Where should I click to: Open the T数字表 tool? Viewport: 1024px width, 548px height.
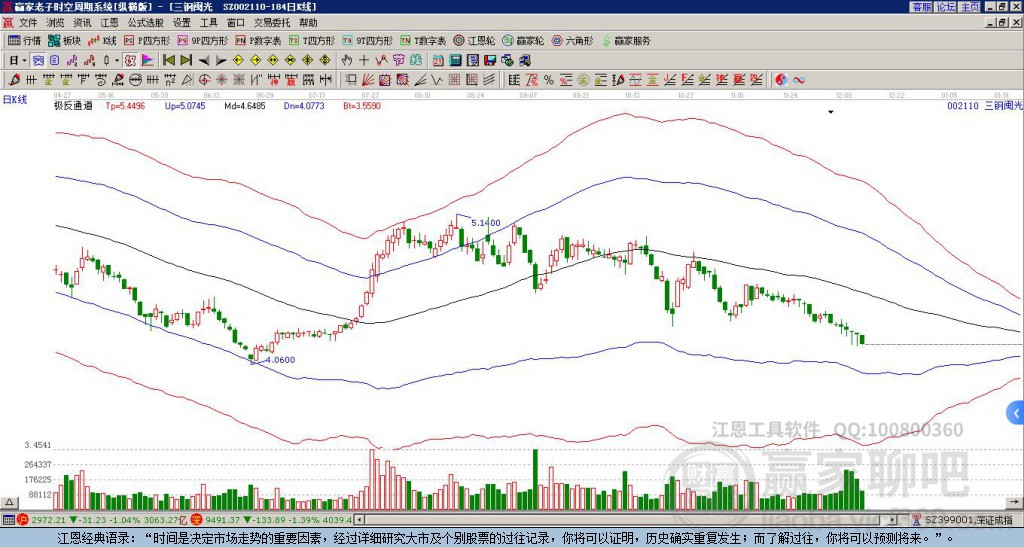click(x=423, y=40)
